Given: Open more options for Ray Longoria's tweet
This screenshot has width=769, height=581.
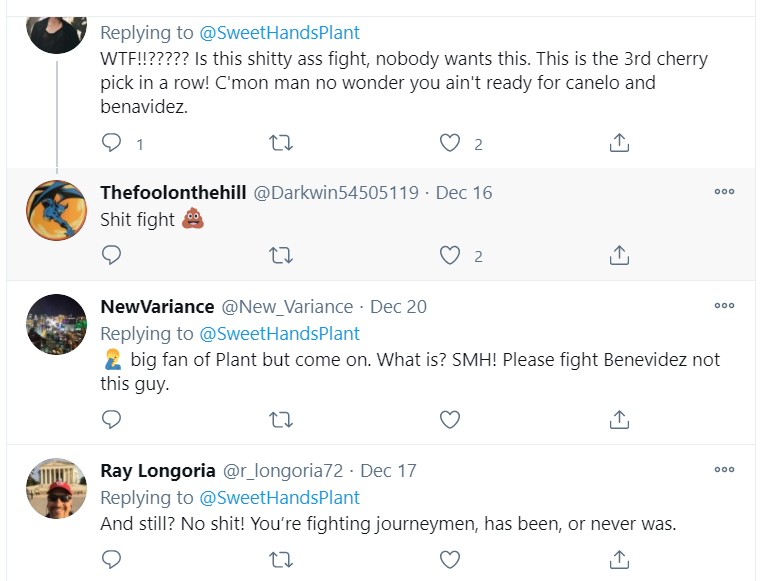Looking at the screenshot, I should tap(724, 469).
